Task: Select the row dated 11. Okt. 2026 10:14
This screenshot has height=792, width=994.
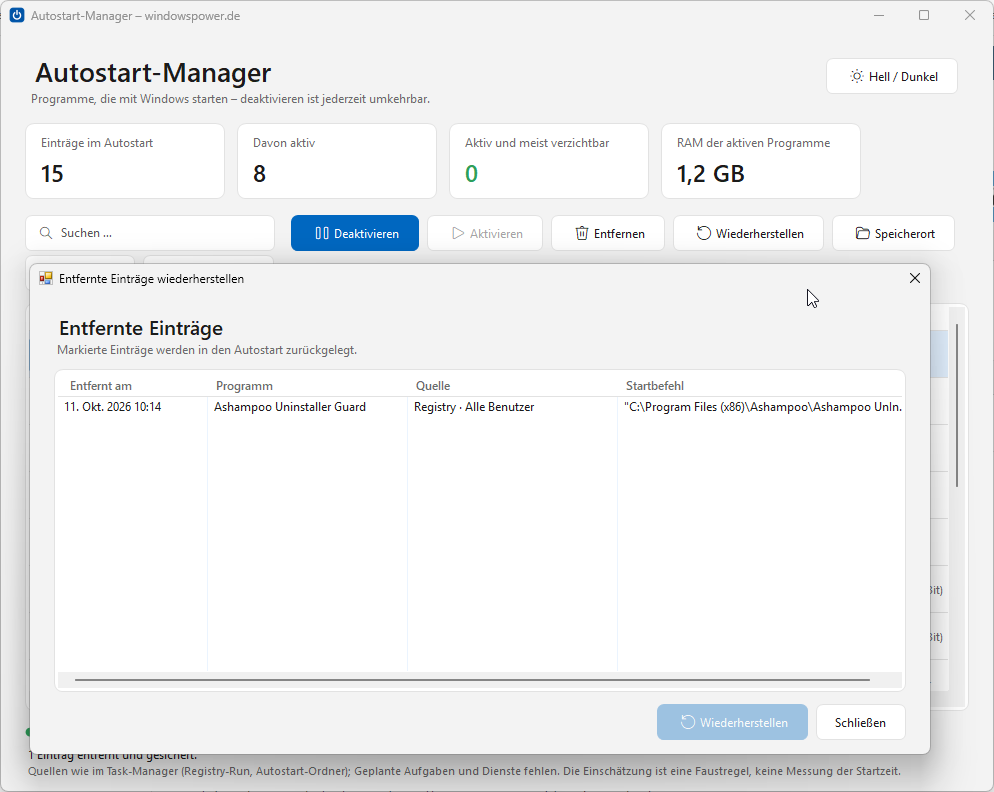Action: tap(113, 407)
